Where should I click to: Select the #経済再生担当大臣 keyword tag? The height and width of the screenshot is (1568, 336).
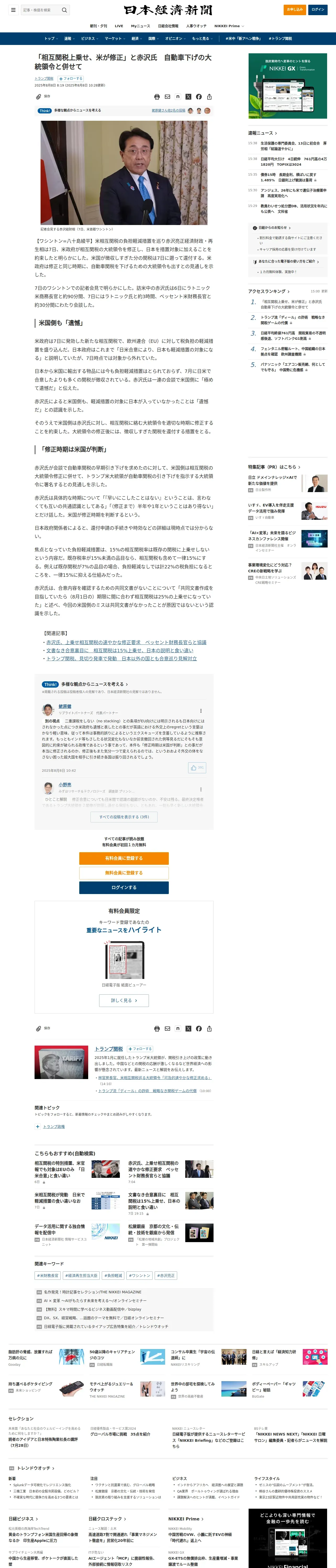[81, 1275]
